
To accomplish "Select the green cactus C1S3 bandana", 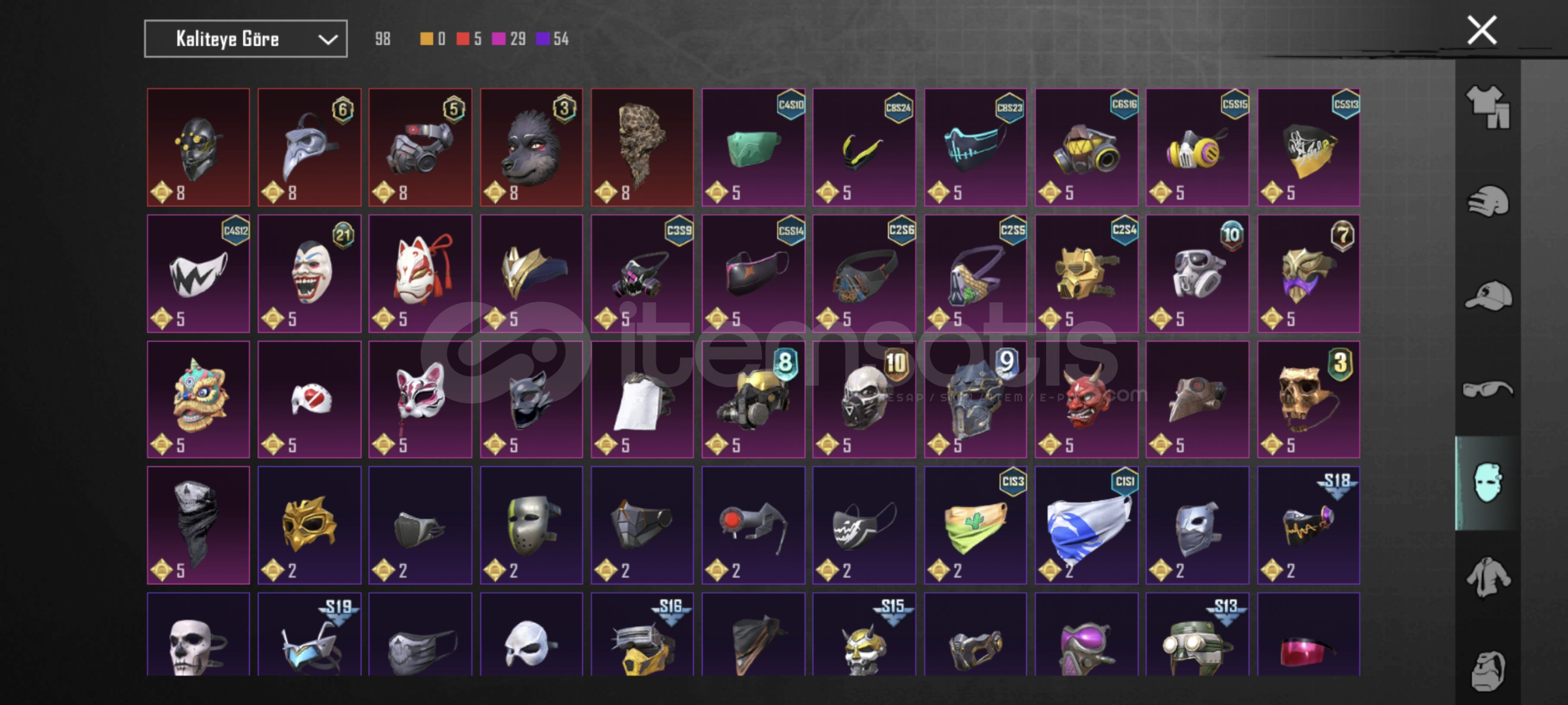I will point(976,525).
